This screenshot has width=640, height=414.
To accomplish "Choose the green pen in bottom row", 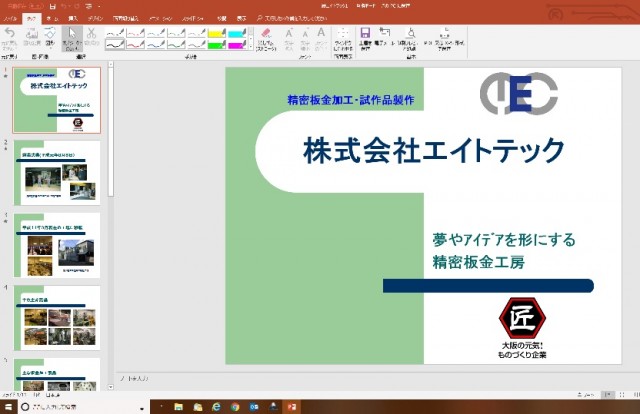I will point(176,45).
